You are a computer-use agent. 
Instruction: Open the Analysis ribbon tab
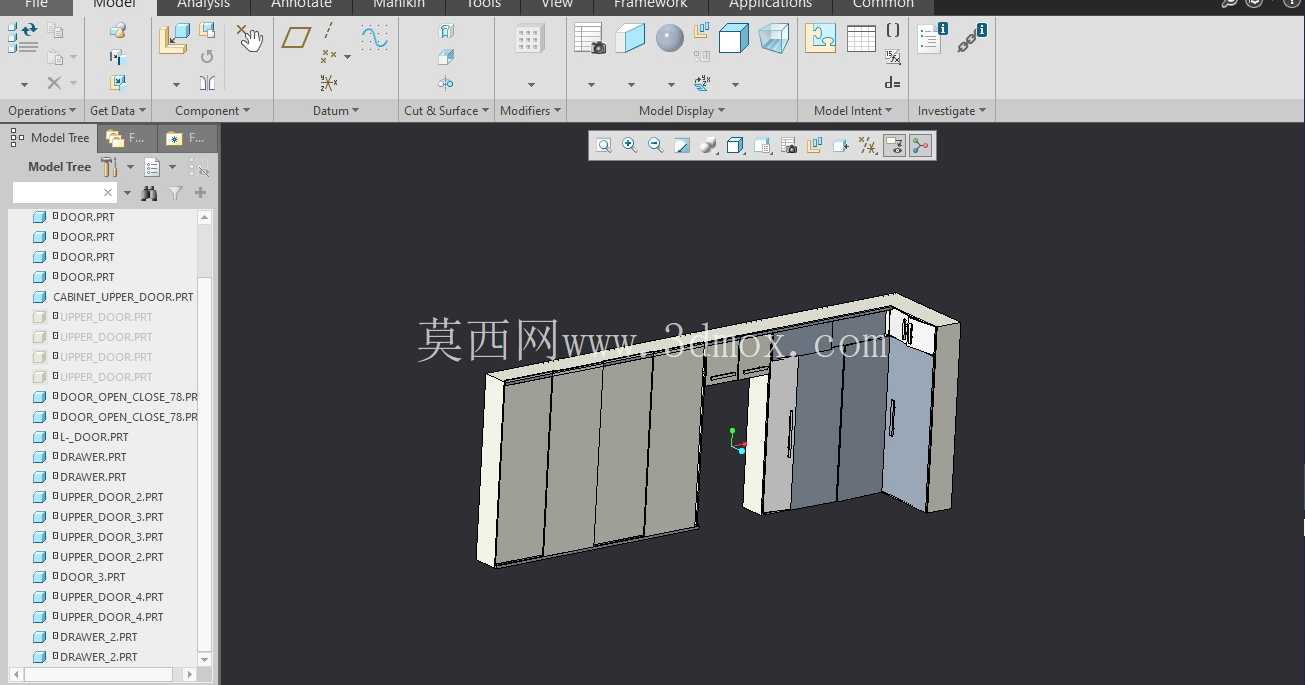tap(203, 6)
